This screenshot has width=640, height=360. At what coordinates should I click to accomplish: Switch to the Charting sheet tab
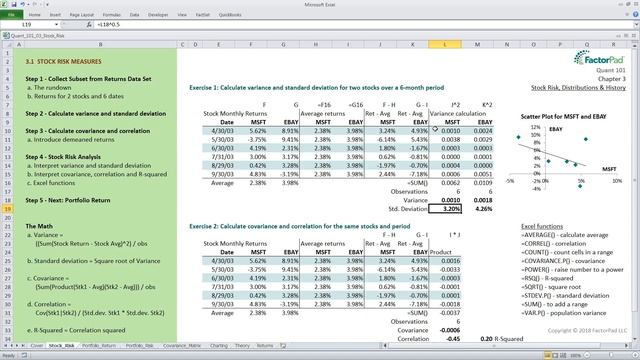(219, 346)
